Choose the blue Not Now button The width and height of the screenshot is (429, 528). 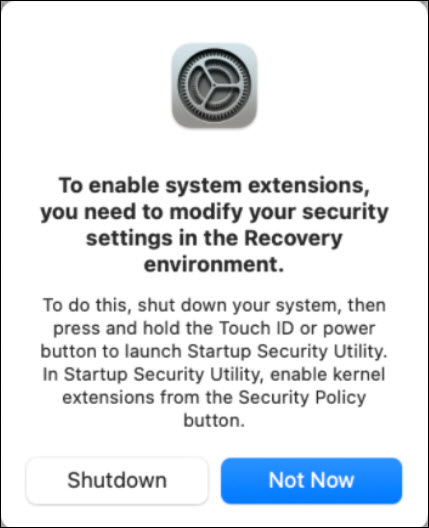pos(311,480)
